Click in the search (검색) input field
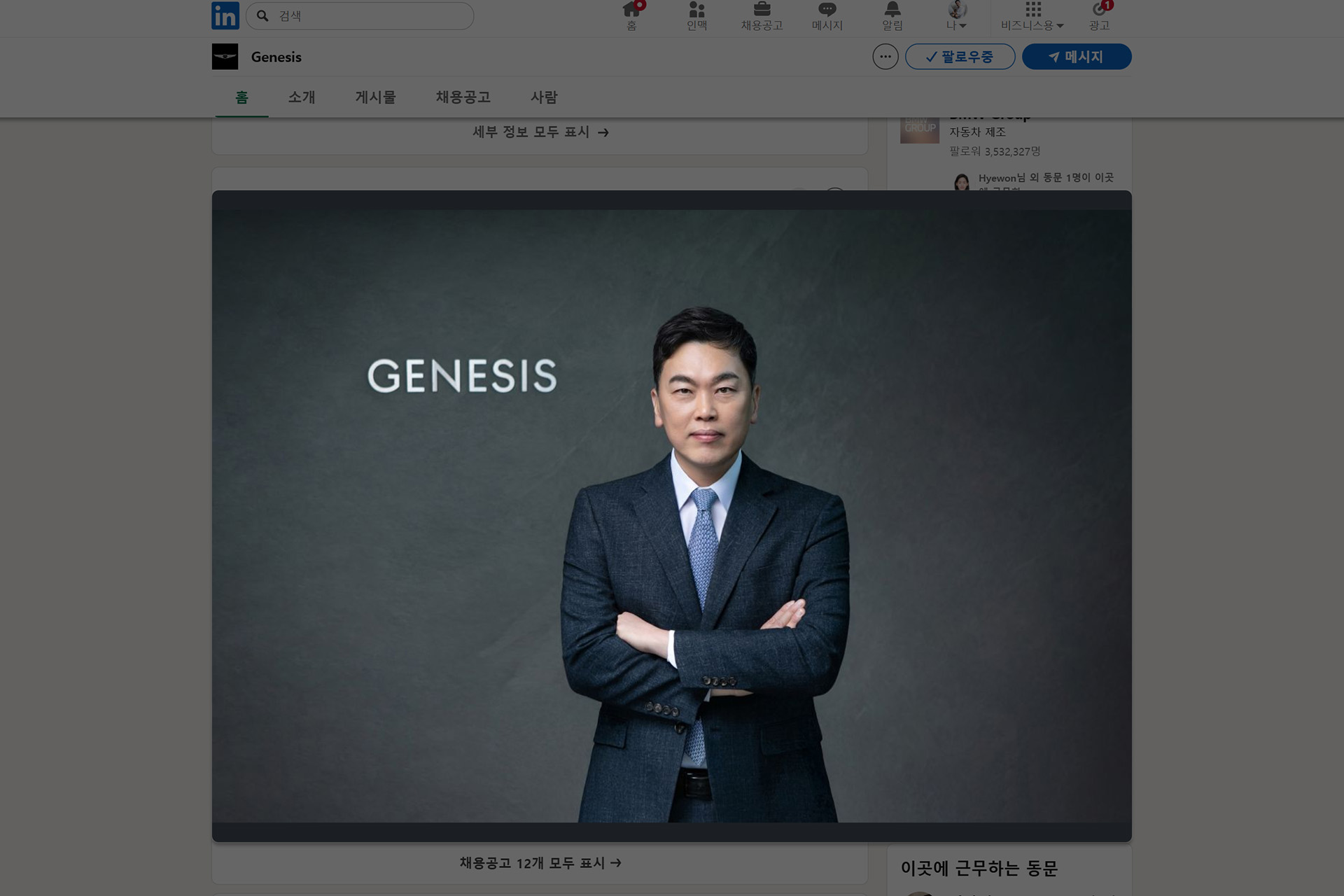The height and width of the screenshot is (896, 1344). tap(371, 16)
